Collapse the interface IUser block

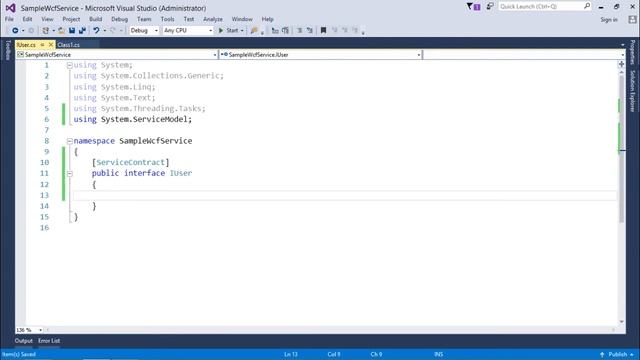(69, 173)
